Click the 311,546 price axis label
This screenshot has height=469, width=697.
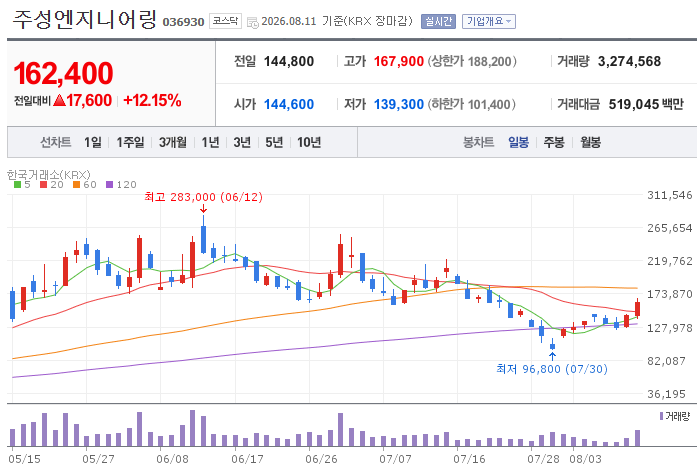coord(670,195)
